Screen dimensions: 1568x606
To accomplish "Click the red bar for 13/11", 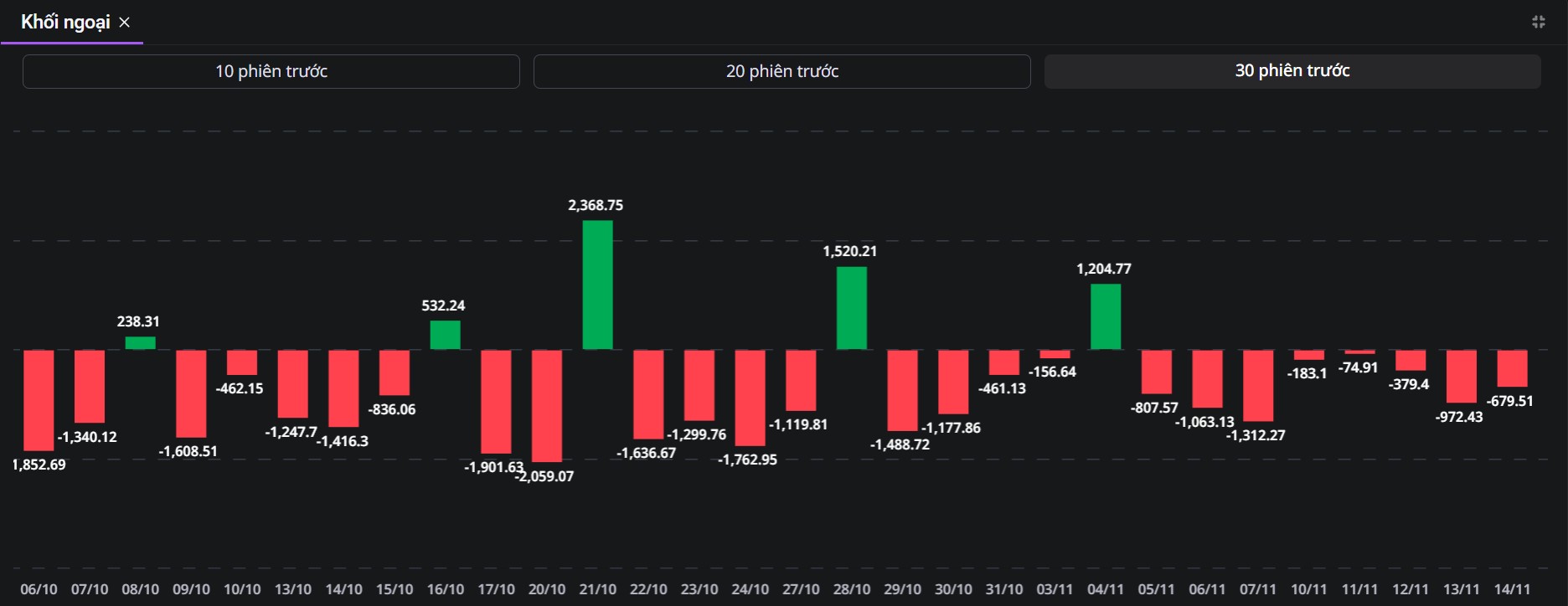I will pyautogui.click(x=1461, y=377).
